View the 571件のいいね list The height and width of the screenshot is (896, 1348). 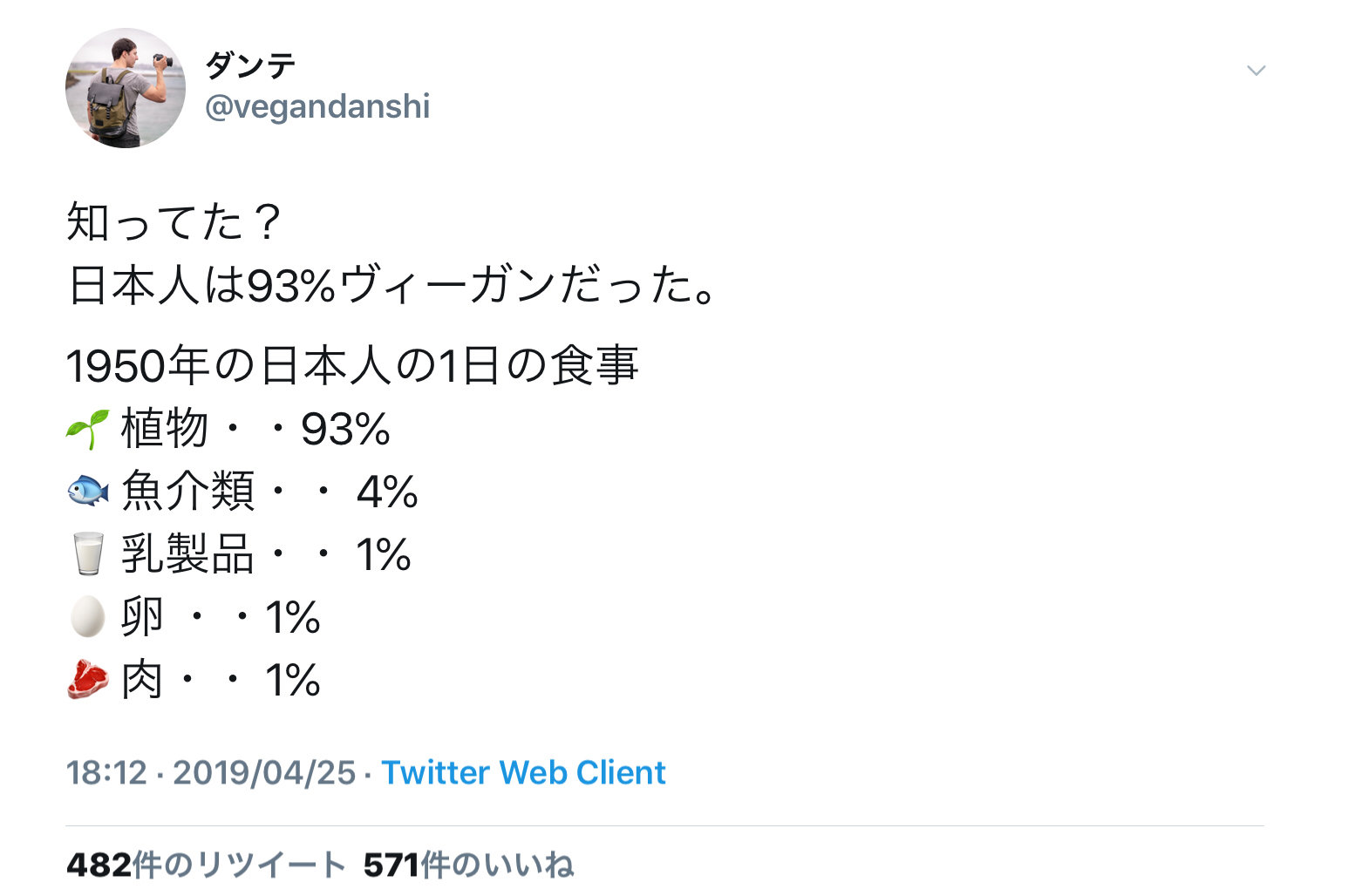[x=469, y=865]
